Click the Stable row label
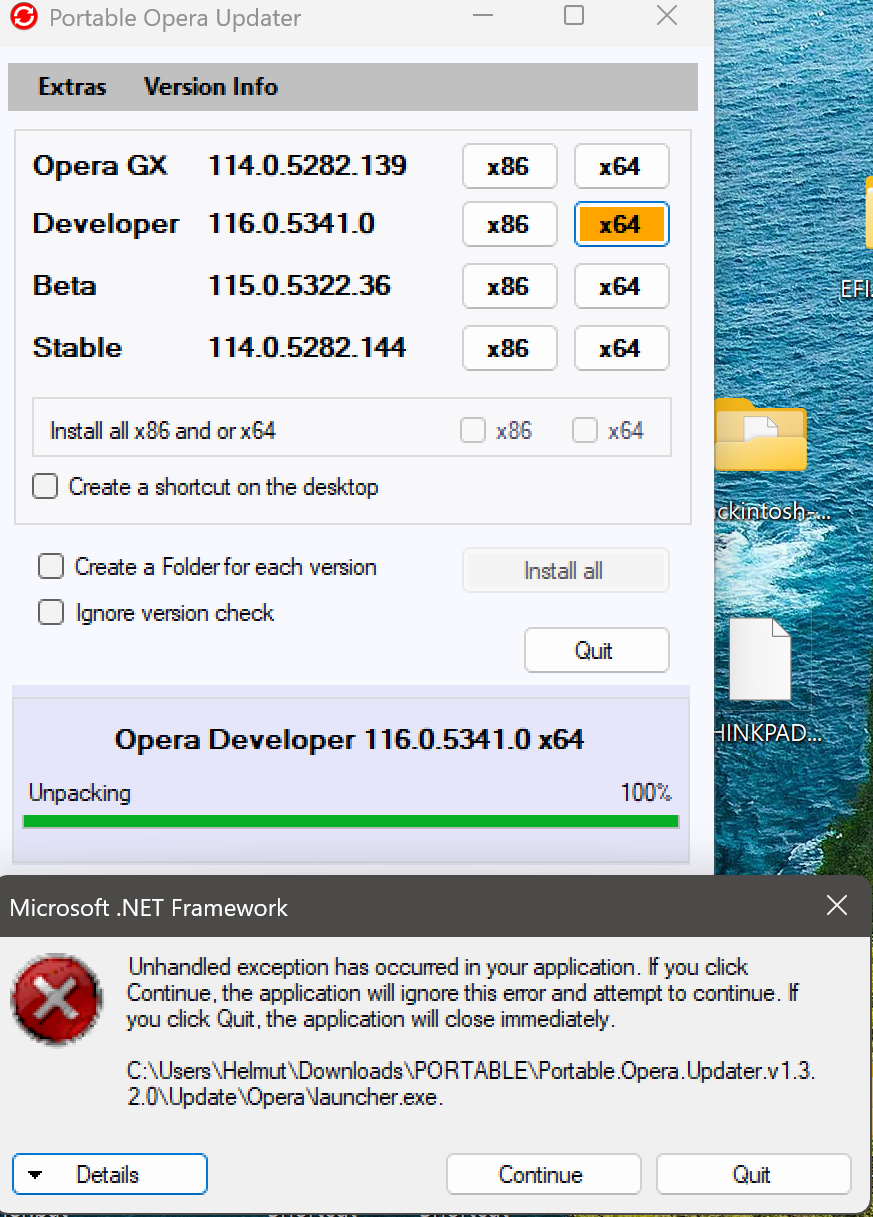Viewport: 873px width, 1217px height. (x=77, y=348)
